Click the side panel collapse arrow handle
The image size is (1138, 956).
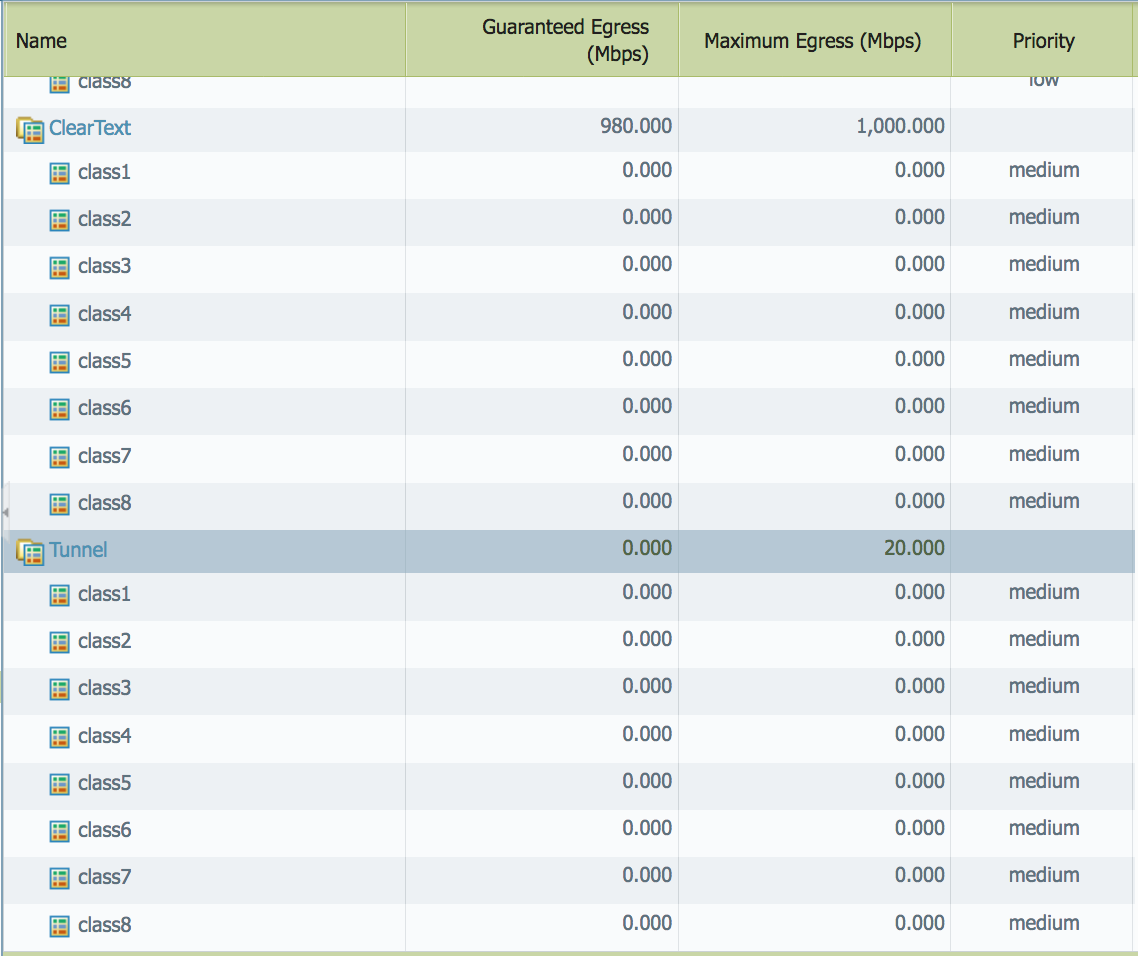point(5,512)
